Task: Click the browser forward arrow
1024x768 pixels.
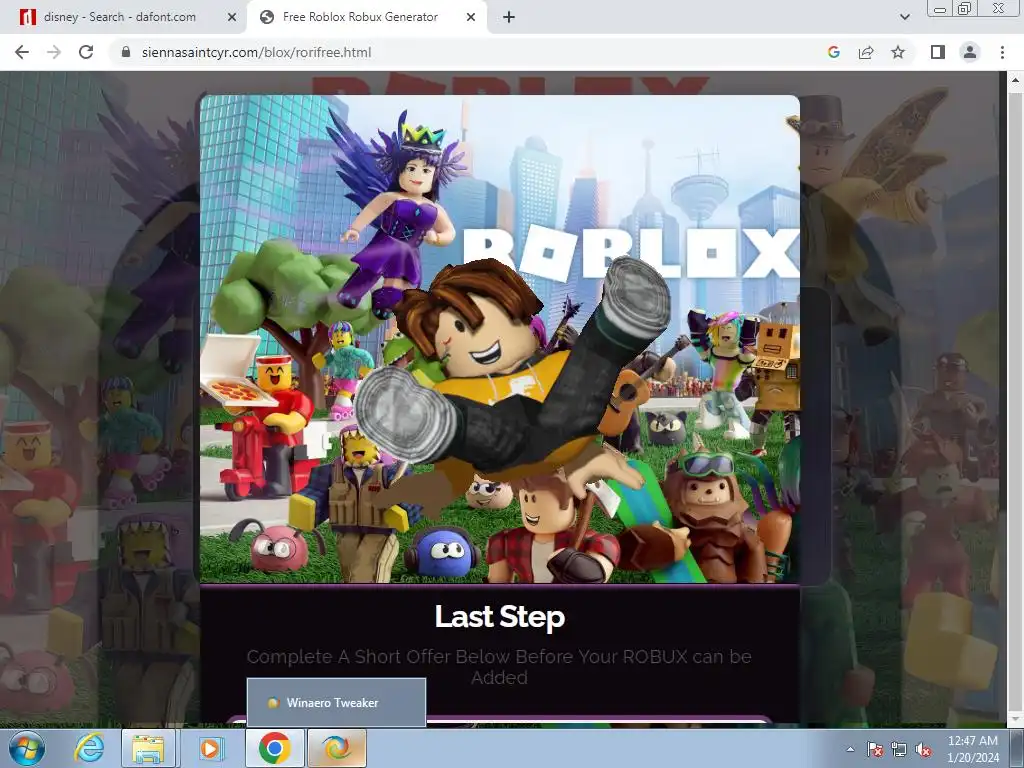Action: click(x=54, y=52)
